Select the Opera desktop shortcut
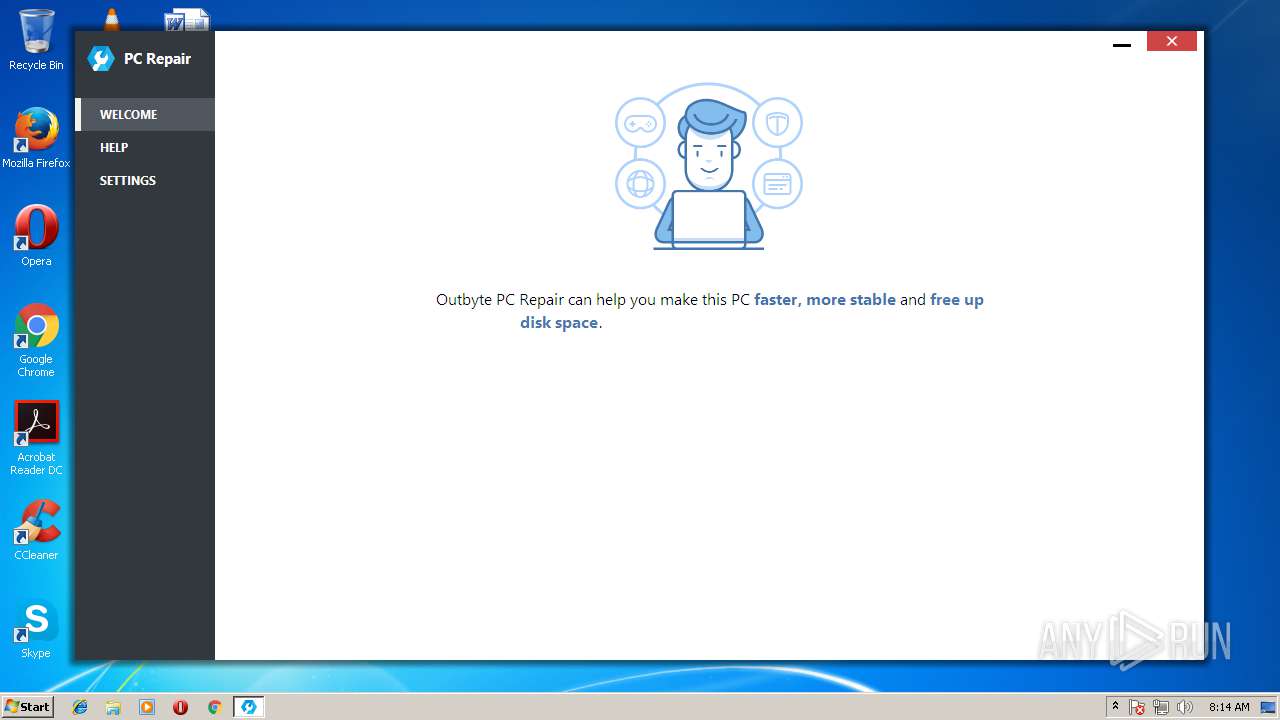The image size is (1280, 720). pyautogui.click(x=36, y=236)
